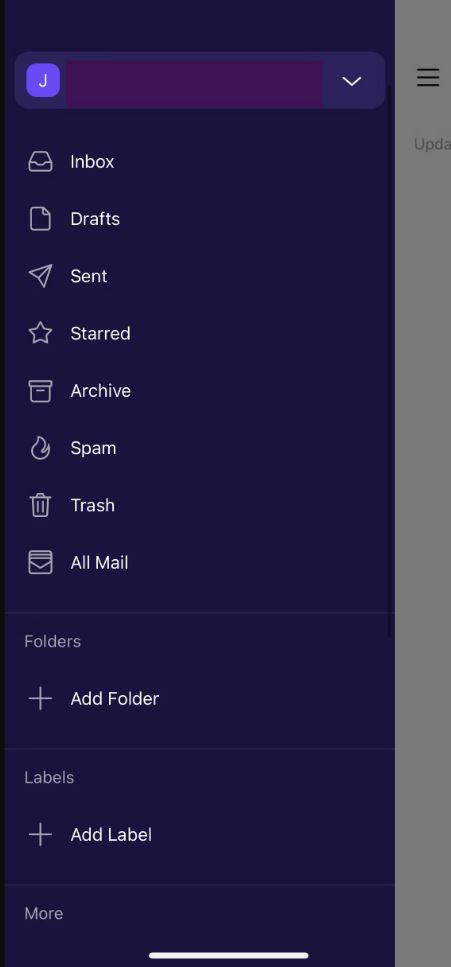451x967 pixels.
Task: Select the Trash bin icon
Action: (x=40, y=506)
